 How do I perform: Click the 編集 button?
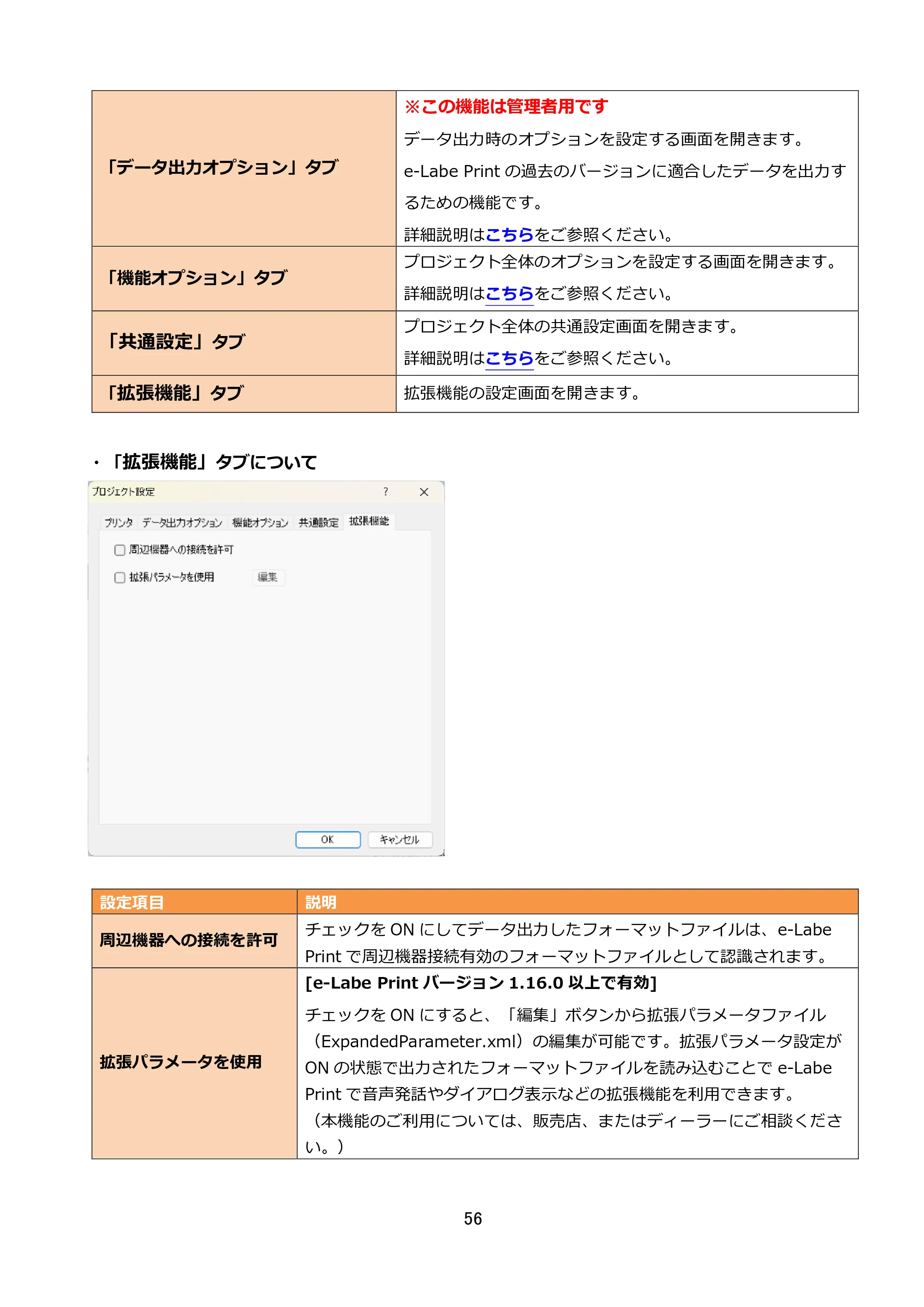pos(268,577)
